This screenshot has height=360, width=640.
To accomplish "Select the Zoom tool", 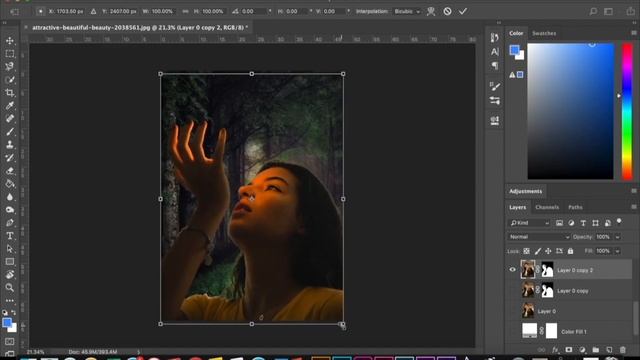I will pos(10,288).
